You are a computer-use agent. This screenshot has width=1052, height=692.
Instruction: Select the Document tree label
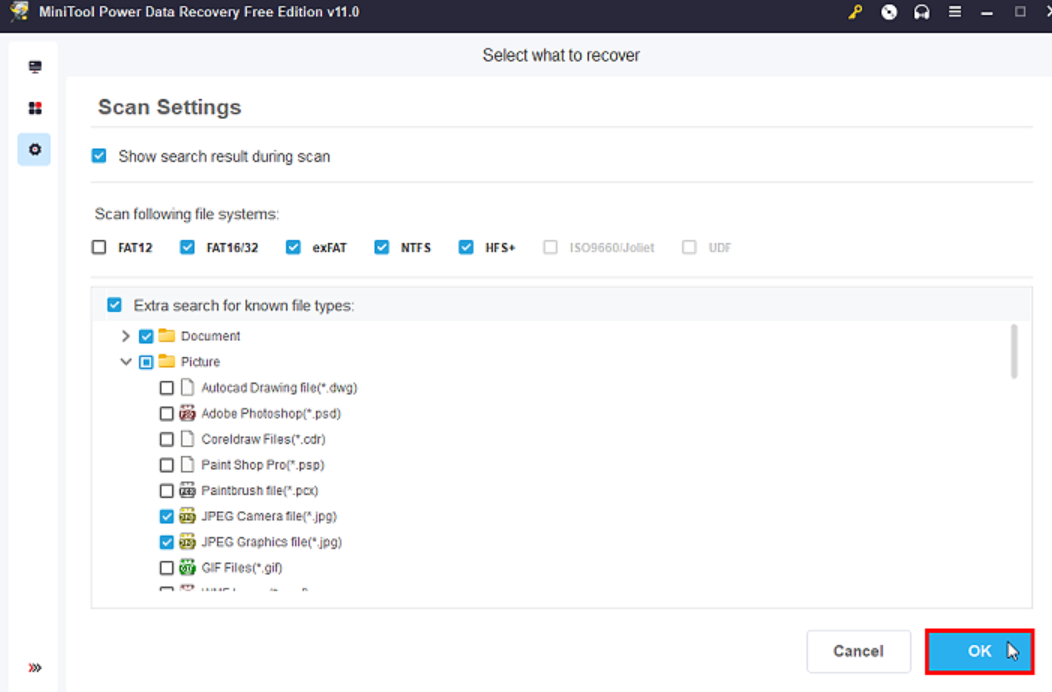tap(211, 336)
